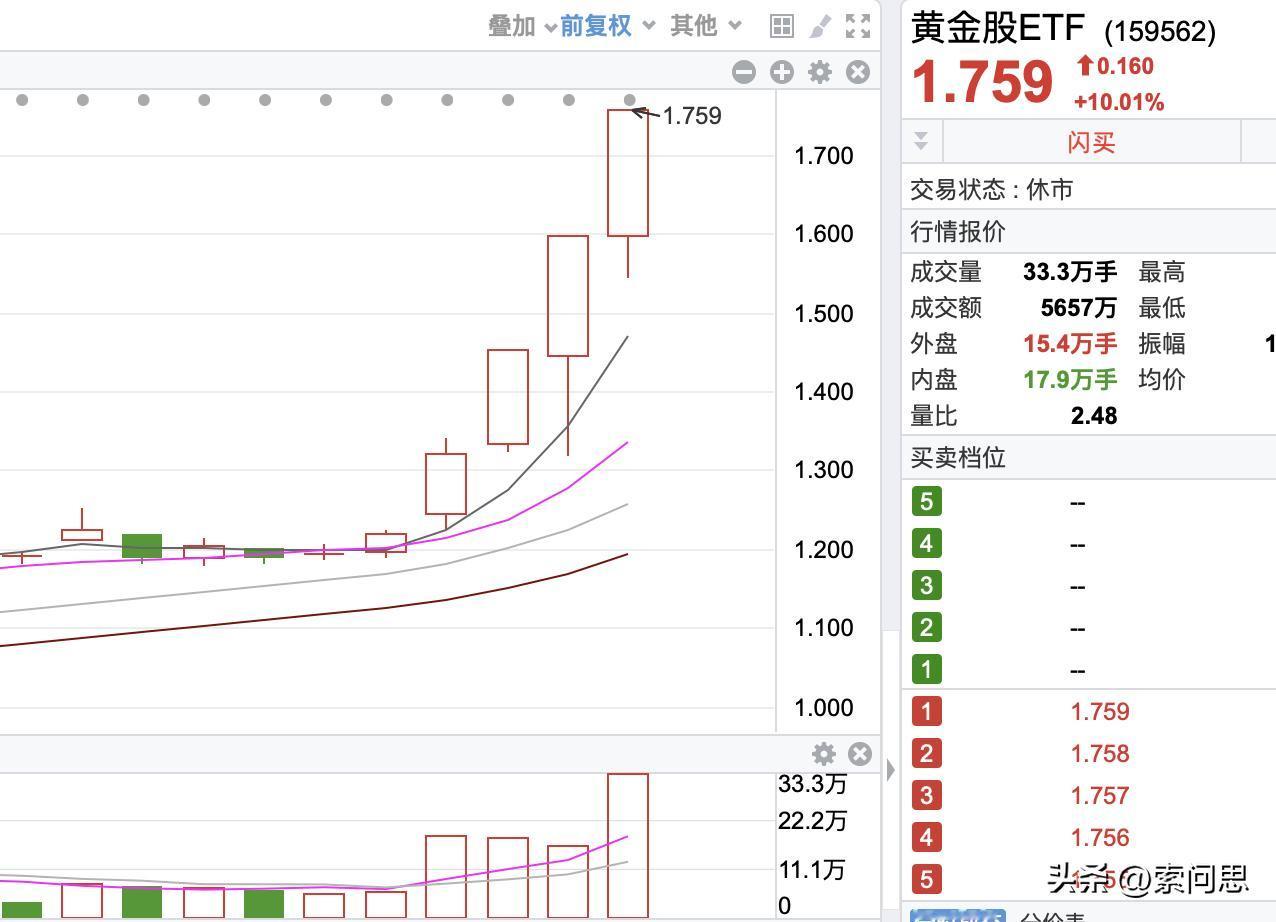
Task: Select buy level 5 in order book
Action: 926,502
